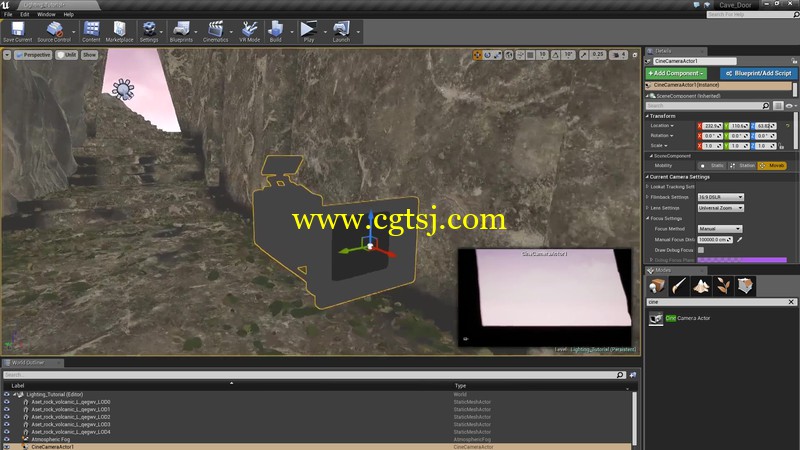800x450 pixels.
Task: Open property matrix grid icon in Details
Action: [x=778, y=106]
